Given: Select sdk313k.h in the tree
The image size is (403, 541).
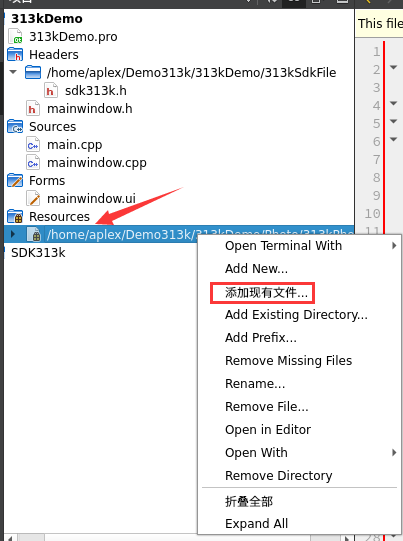Looking at the screenshot, I should click(96, 91).
